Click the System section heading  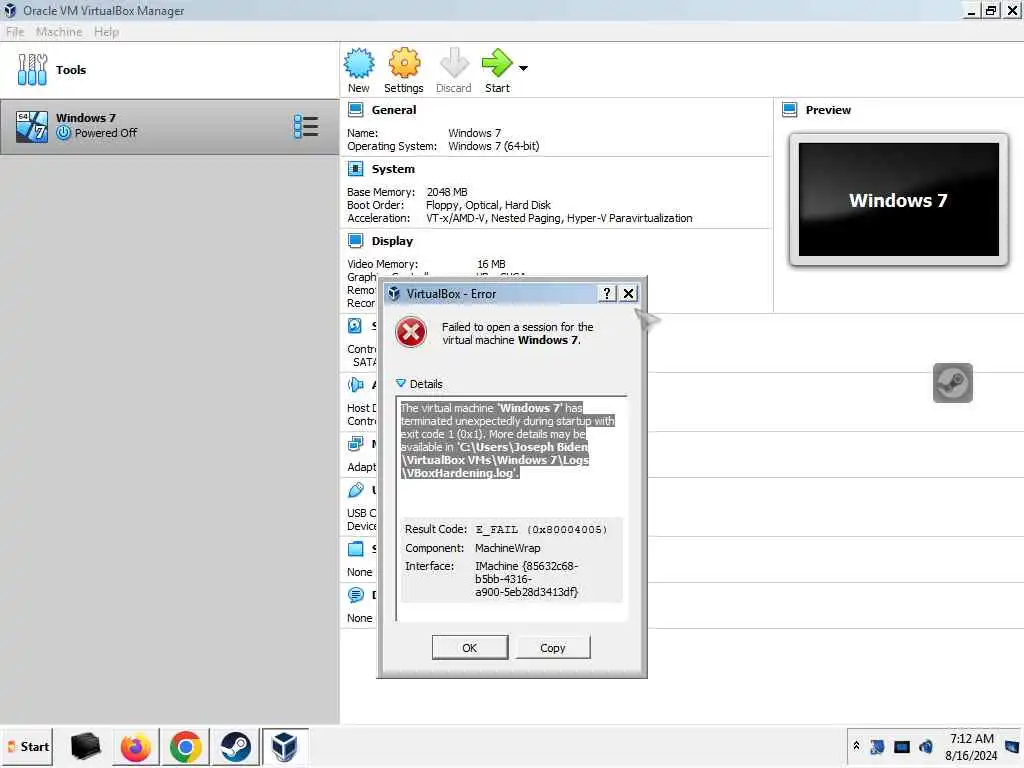click(x=393, y=169)
